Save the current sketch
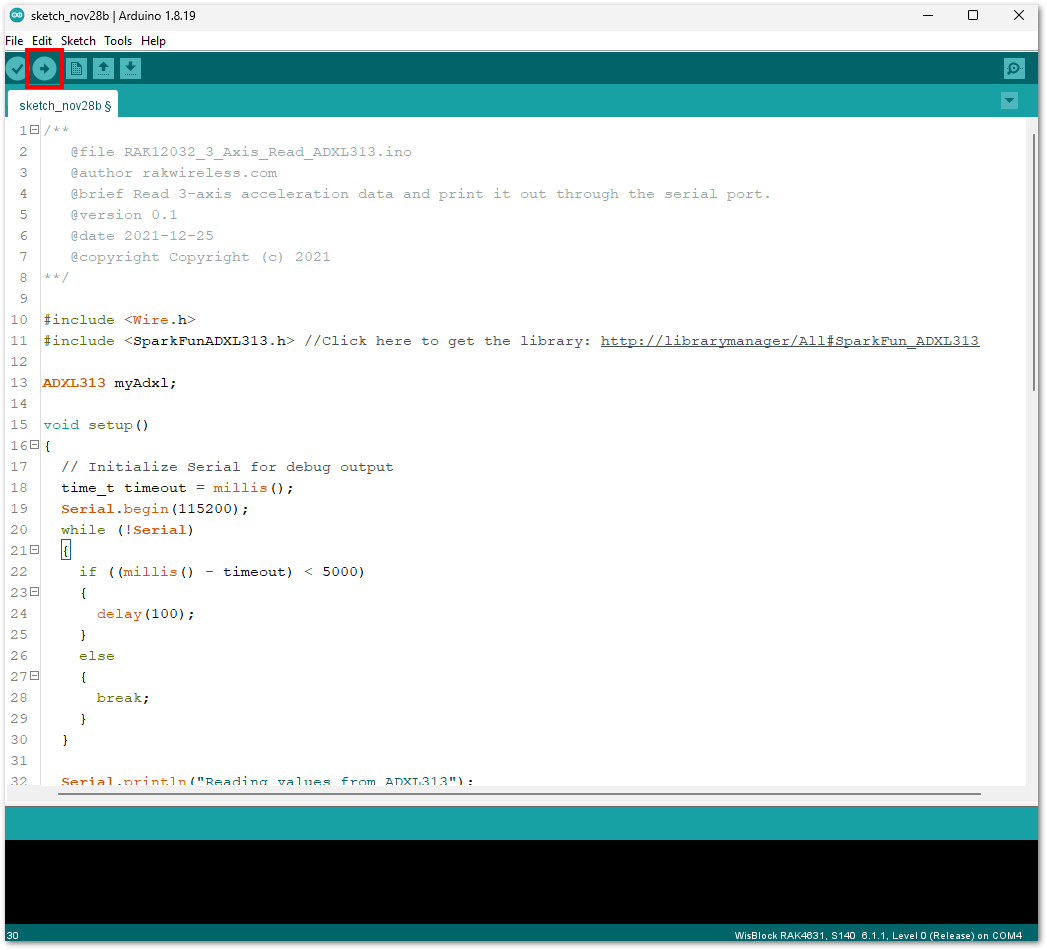The image size is (1047, 950). 130,68
